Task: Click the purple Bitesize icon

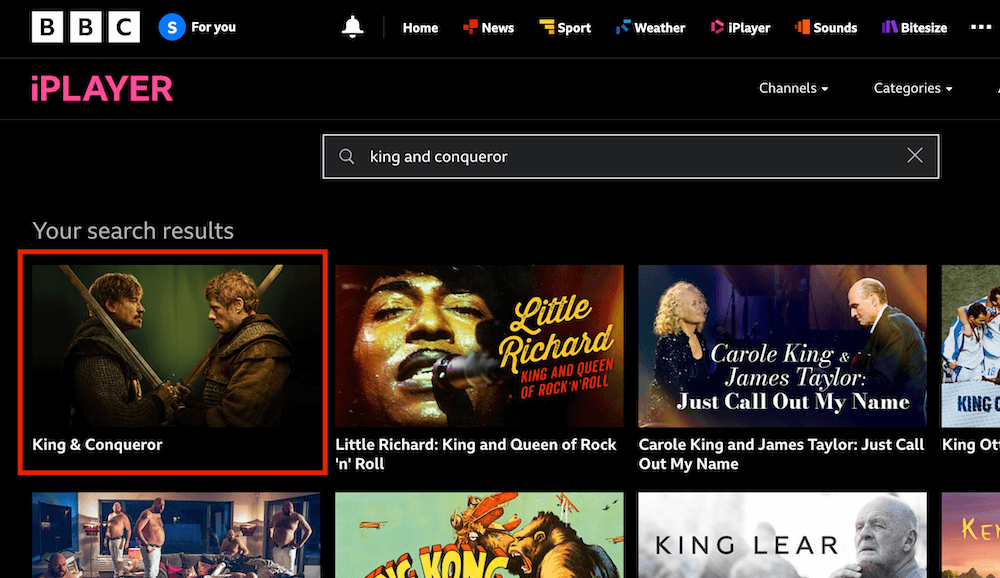Action: pyautogui.click(x=890, y=27)
